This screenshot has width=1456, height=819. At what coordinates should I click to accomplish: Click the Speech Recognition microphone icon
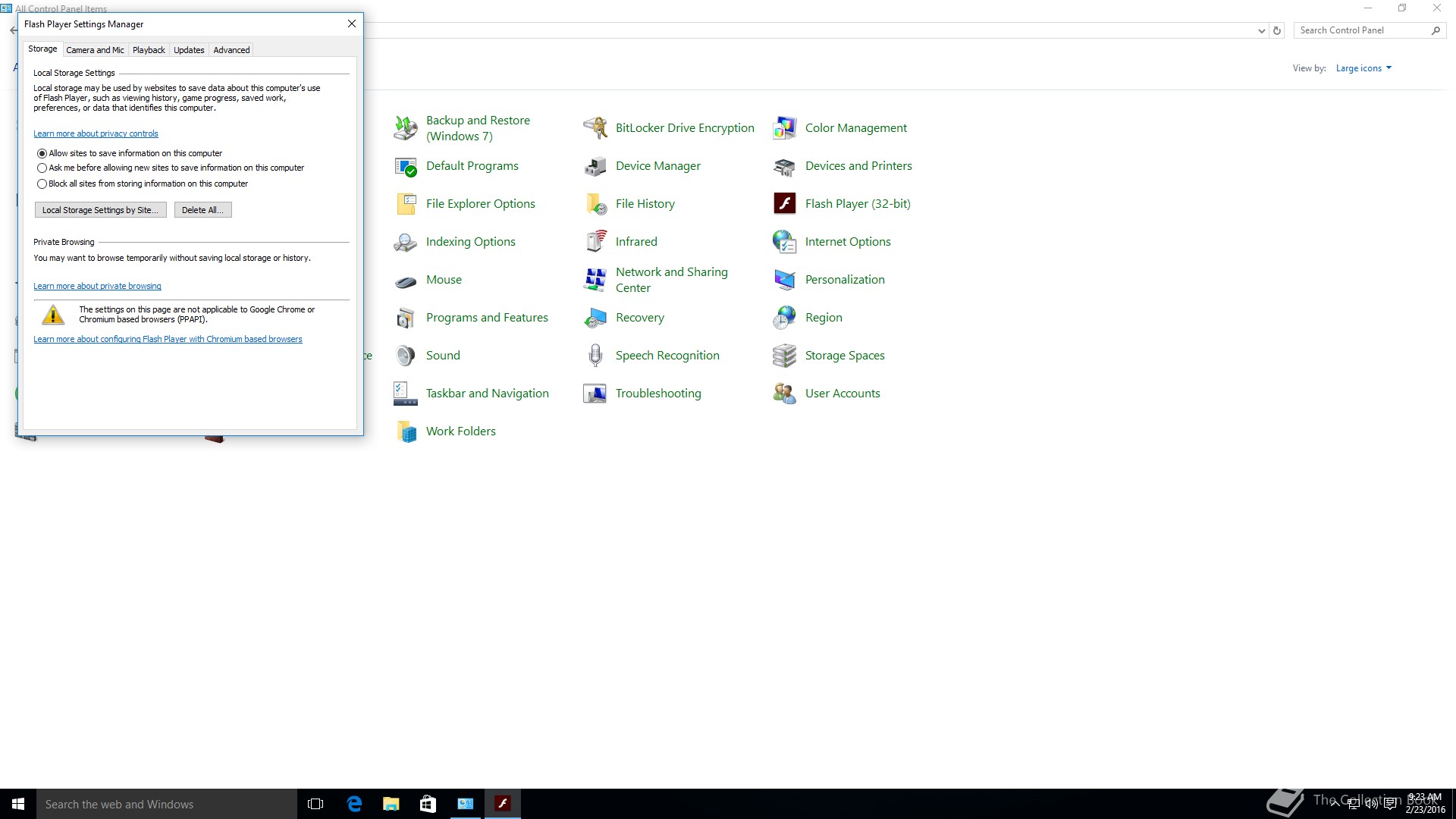coord(595,356)
